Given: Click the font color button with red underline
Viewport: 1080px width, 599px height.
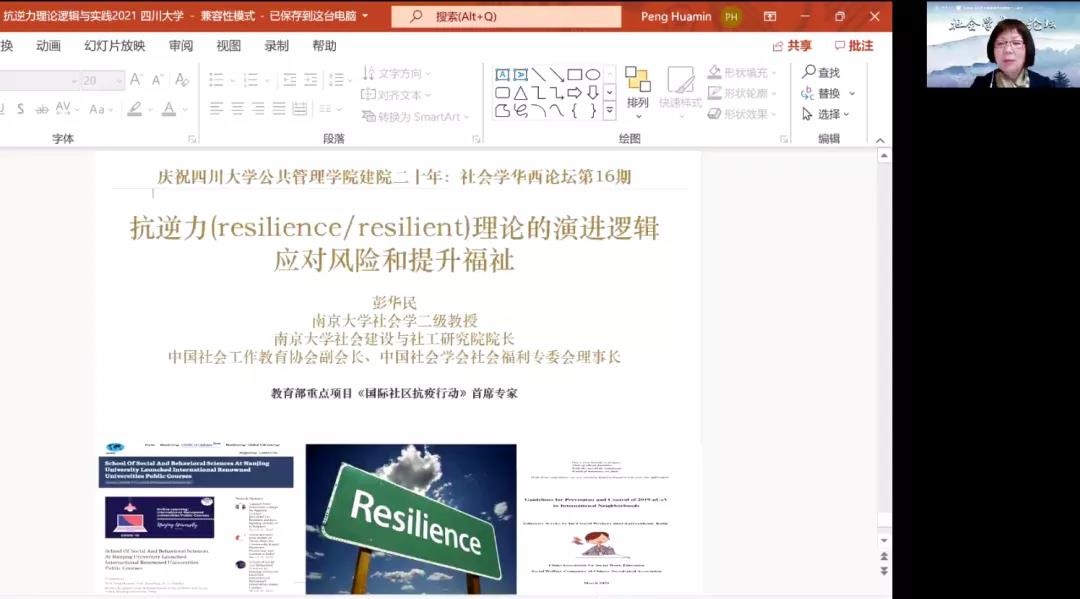Looking at the screenshot, I should tap(168, 109).
